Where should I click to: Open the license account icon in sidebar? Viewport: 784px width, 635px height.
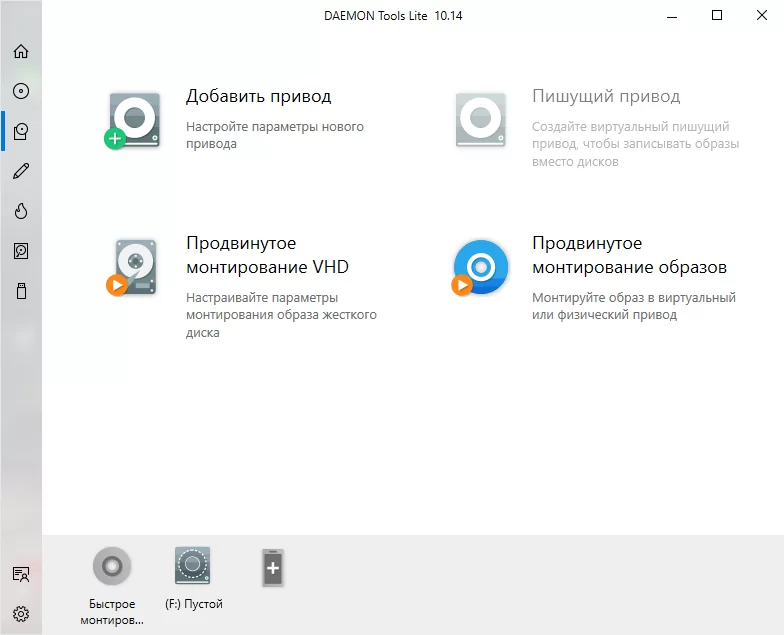21,574
